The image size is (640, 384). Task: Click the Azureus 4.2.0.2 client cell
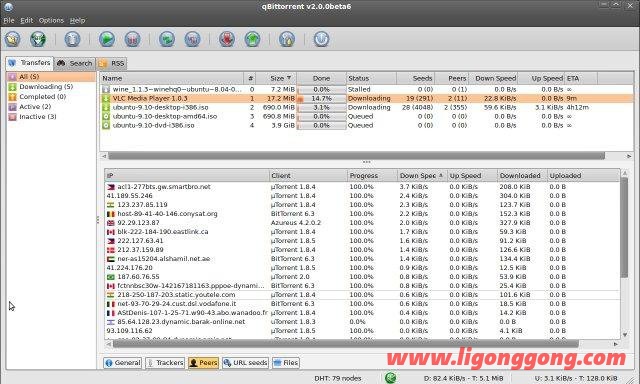pyautogui.click(x=296, y=223)
